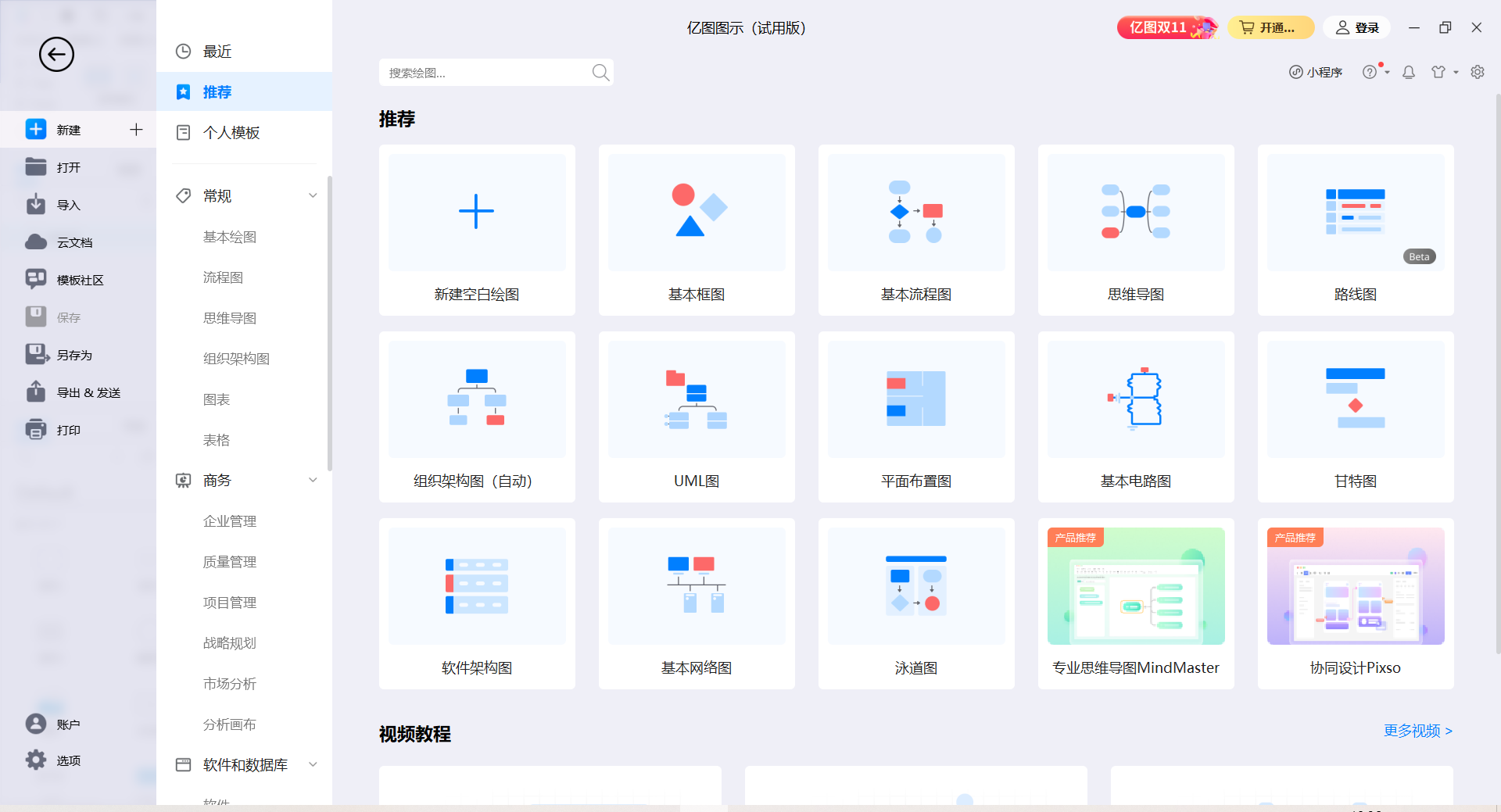This screenshot has height=812, width=1501.
Task: Select 流程图 in category list
Action: point(223,277)
